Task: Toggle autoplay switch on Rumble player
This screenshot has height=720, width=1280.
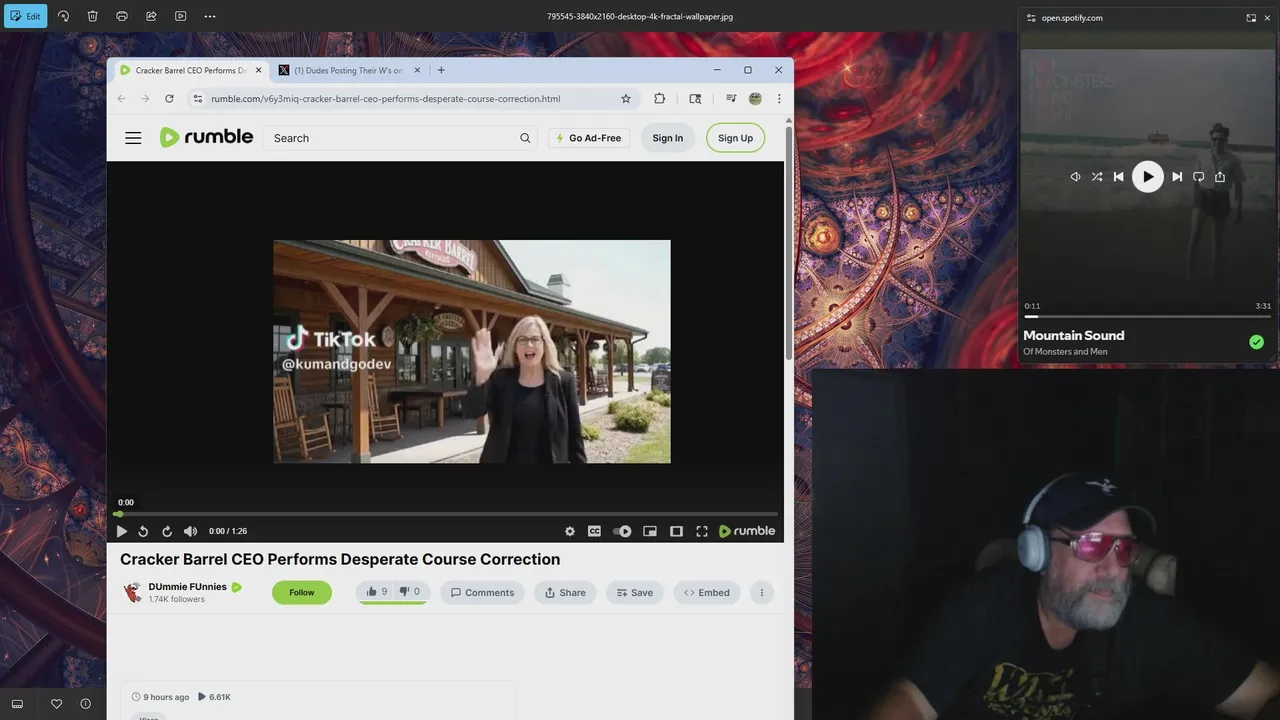Action: [x=622, y=531]
